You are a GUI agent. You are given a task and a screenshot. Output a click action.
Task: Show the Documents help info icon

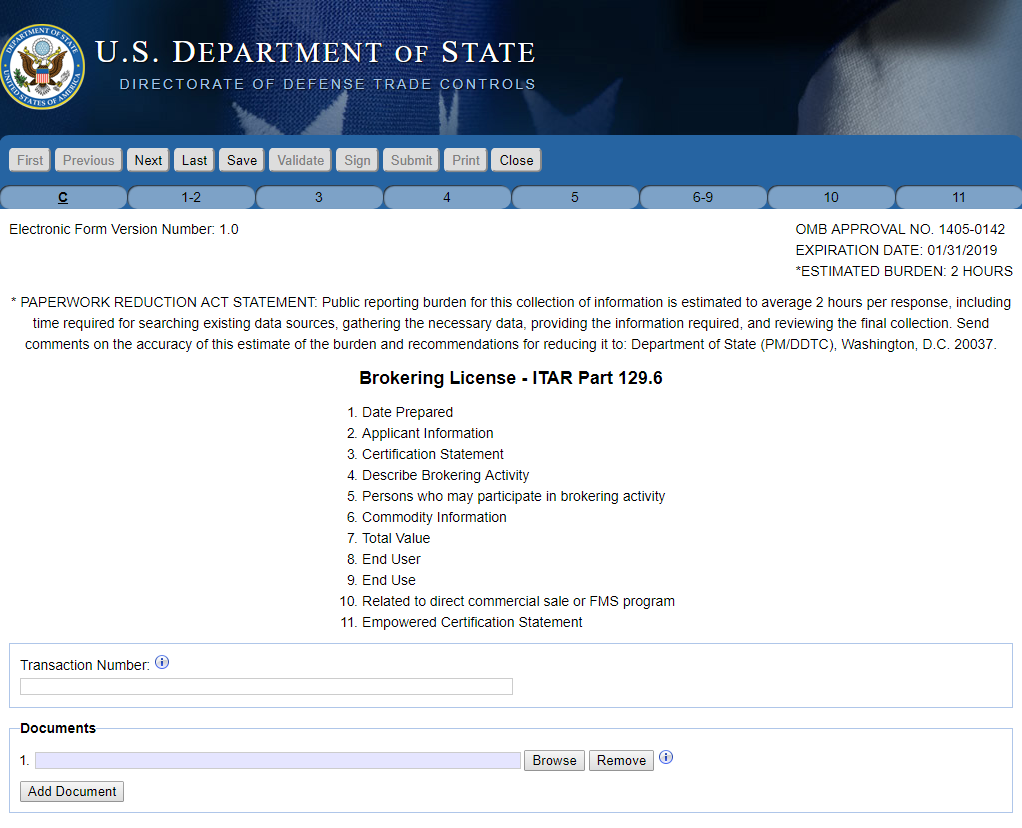tap(665, 757)
